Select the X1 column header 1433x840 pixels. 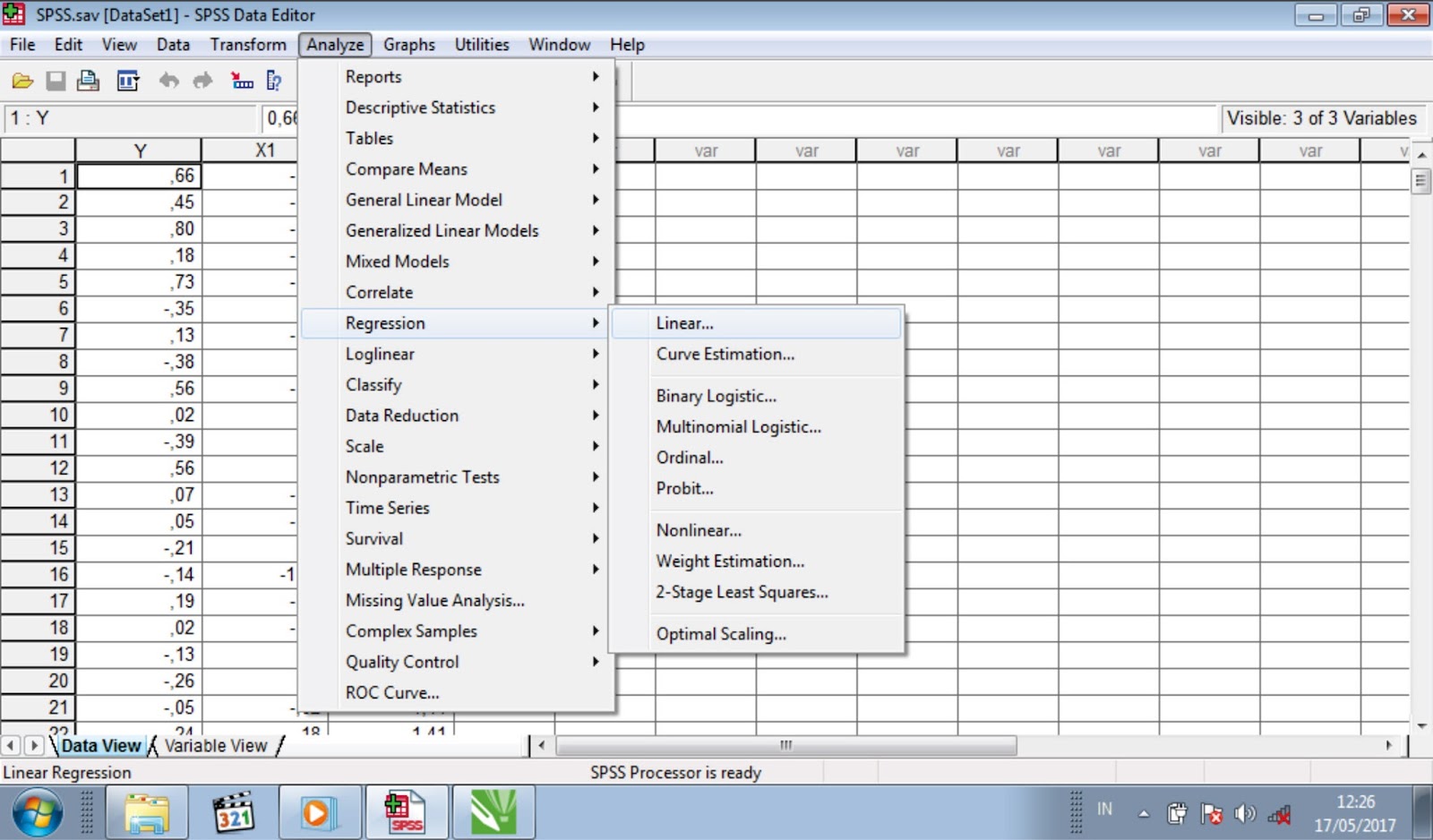251,150
